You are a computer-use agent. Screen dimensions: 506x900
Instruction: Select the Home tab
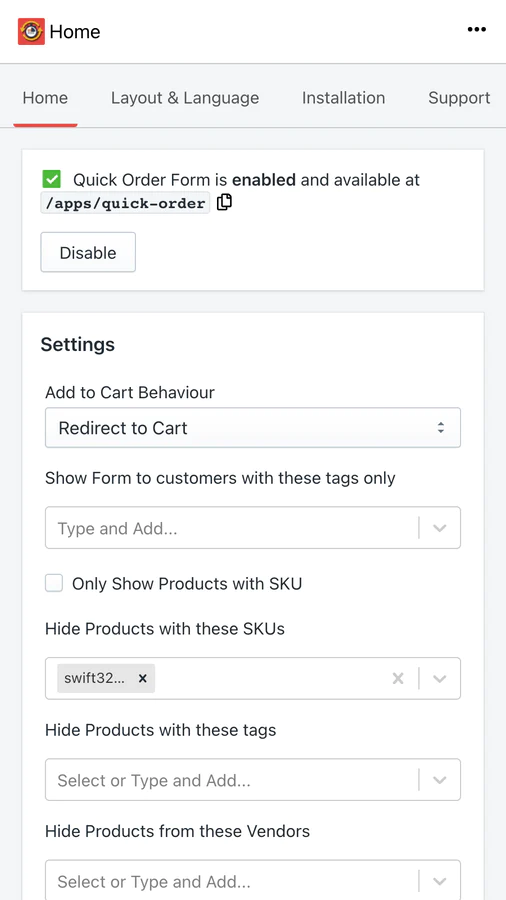(45, 98)
